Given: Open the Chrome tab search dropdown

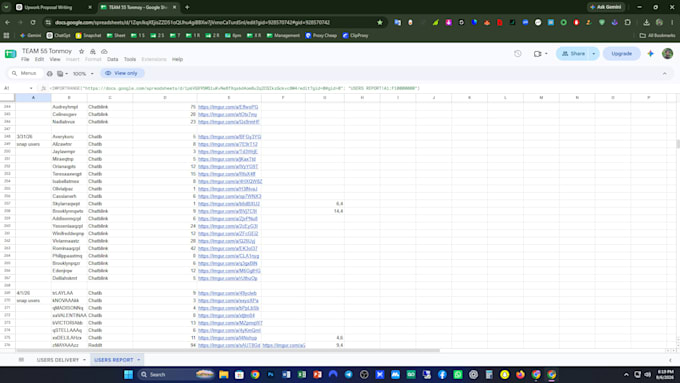Looking at the screenshot, I should coord(6,7).
